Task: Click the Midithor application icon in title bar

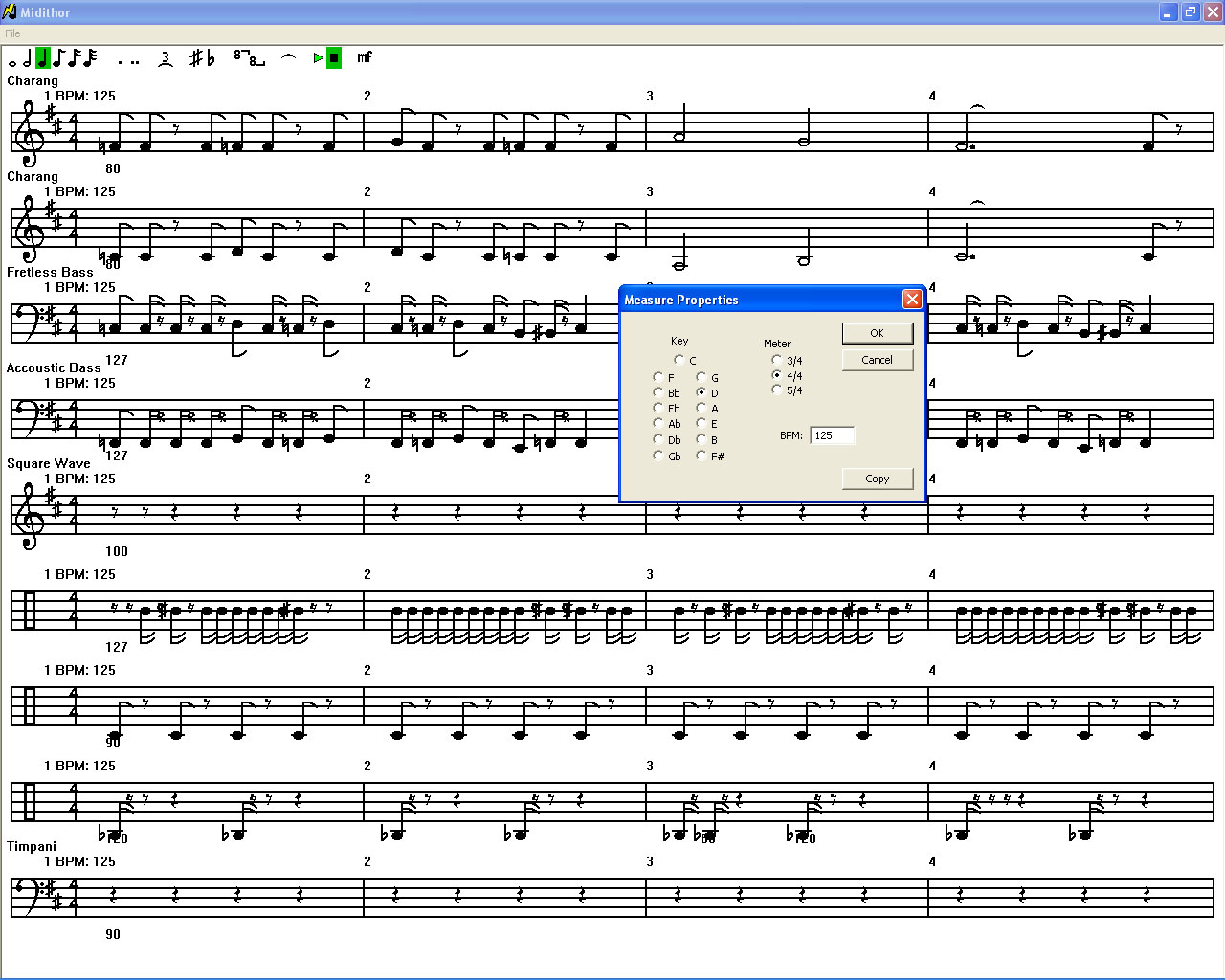Action: point(10,11)
